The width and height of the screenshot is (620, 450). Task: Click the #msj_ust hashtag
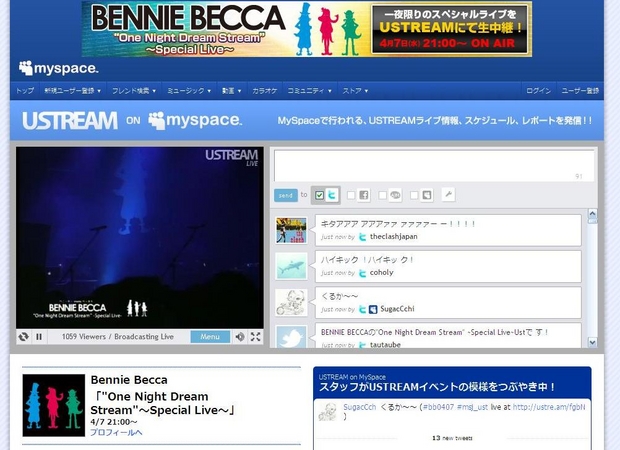[472, 407]
